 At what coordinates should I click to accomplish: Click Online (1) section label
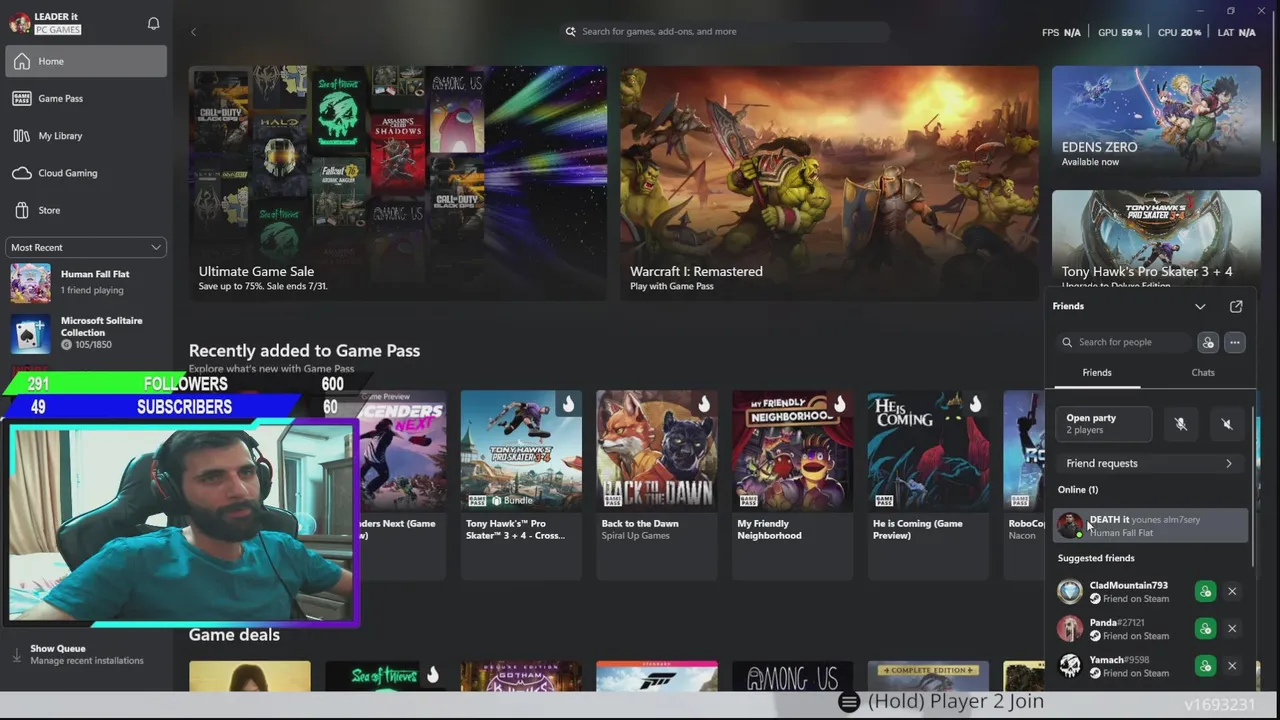point(1078,490)
